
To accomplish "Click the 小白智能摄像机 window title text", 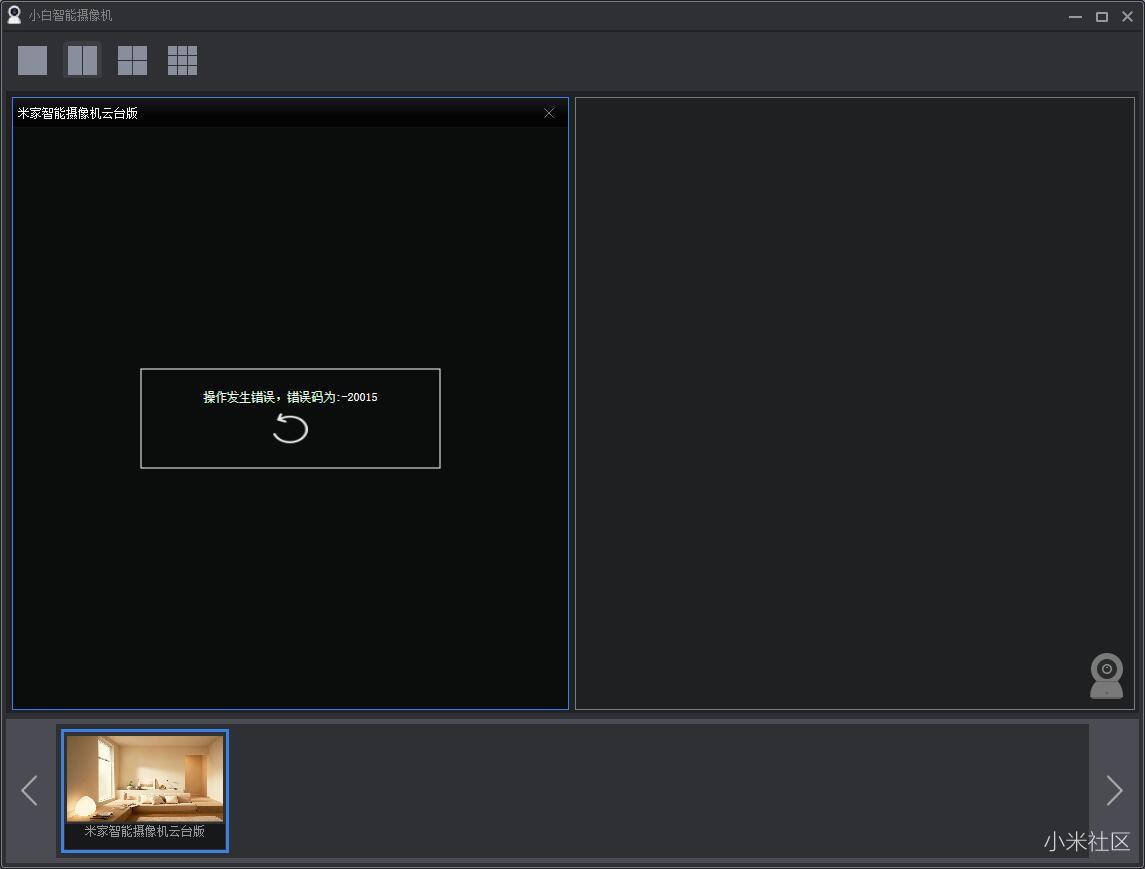I will coord(70,15).
